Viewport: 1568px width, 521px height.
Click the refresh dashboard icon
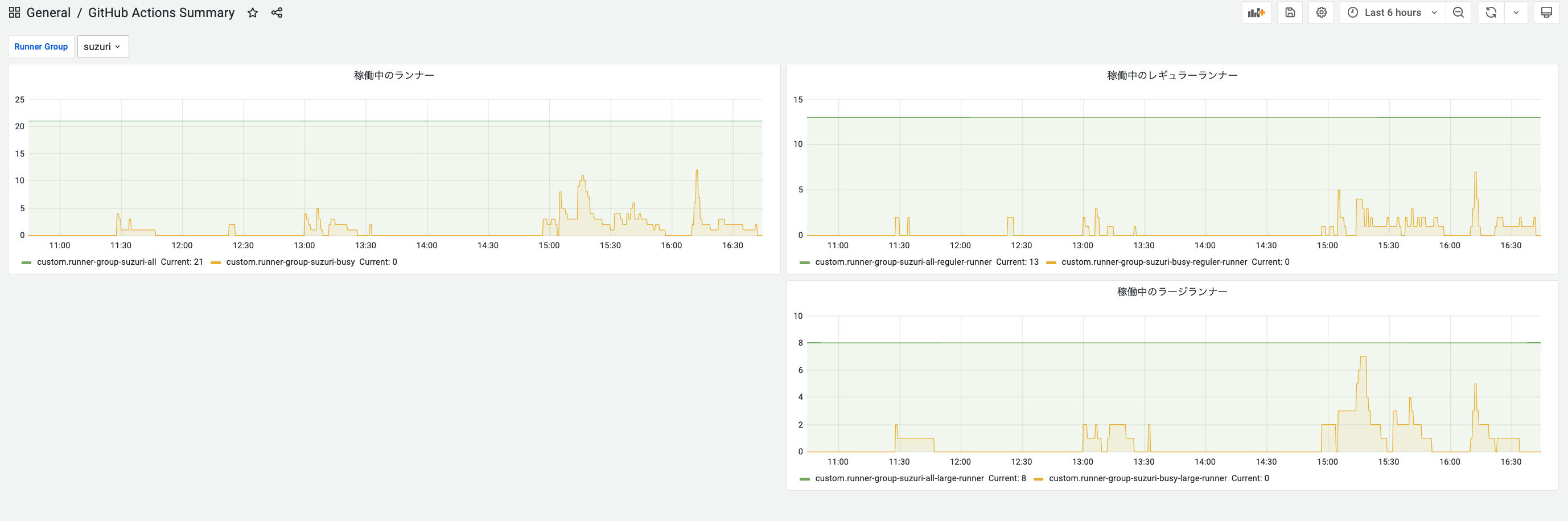pyautogui.click(x=1491, y=12)
